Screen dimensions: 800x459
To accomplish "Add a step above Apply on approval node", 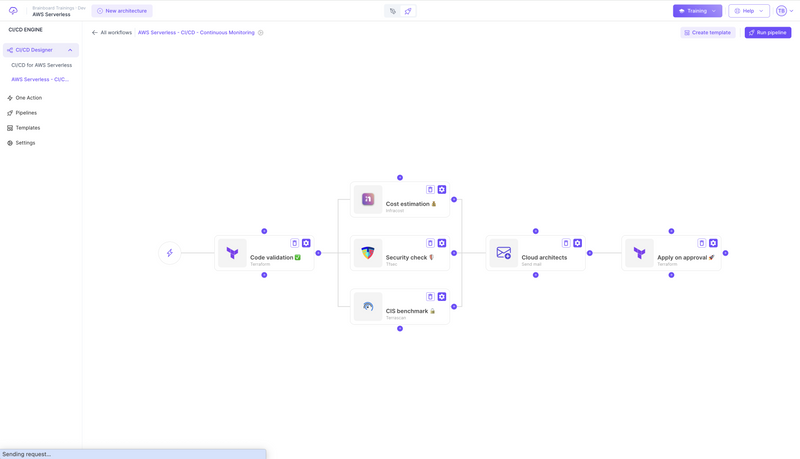I will click(x=671, y=231).
